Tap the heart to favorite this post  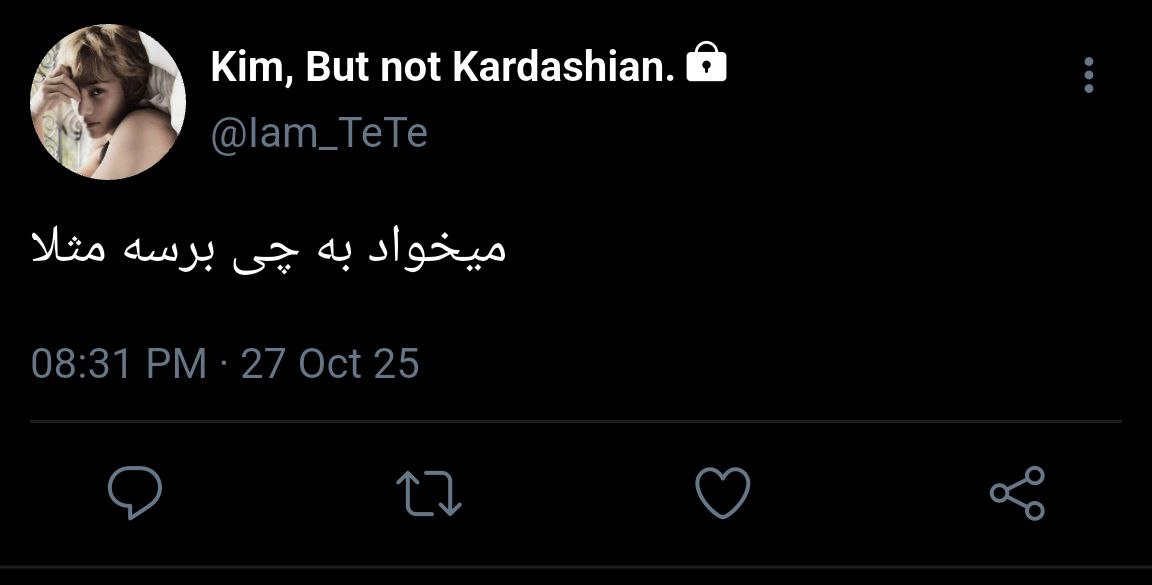(x=722, y=494)
